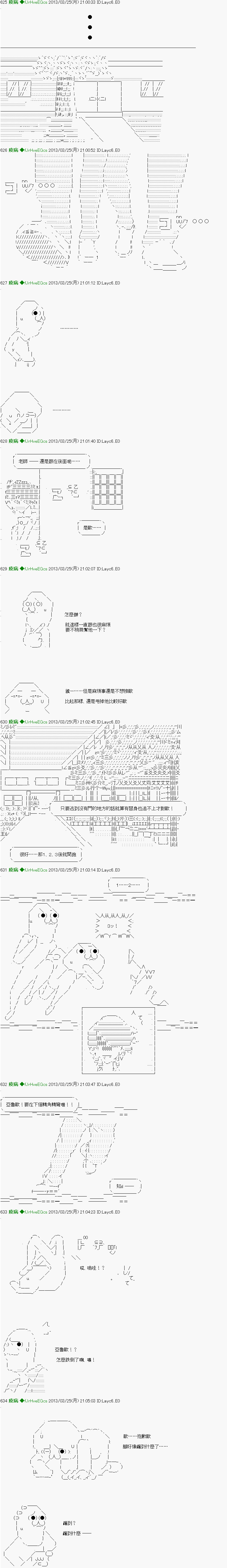Open poster name 疫病 on post 626

[x=13, y=150]
